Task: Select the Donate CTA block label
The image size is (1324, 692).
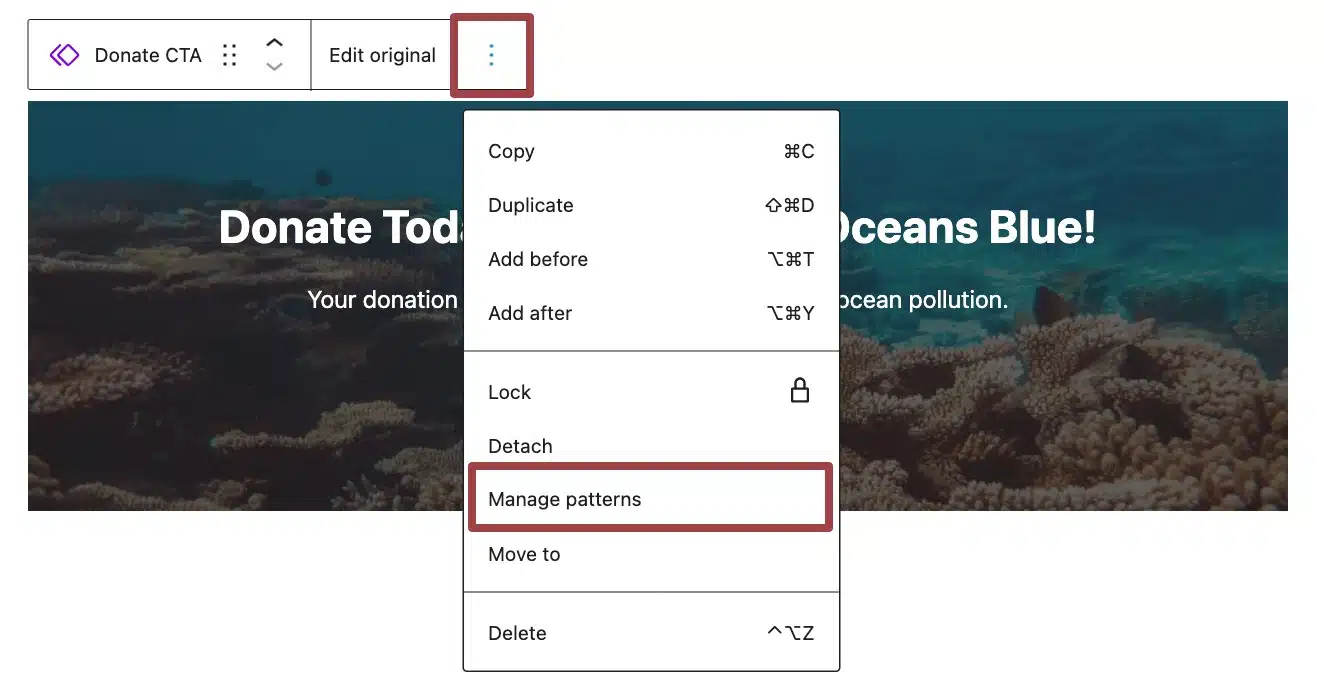Action: pyautogui.click(x=148, y=55)
